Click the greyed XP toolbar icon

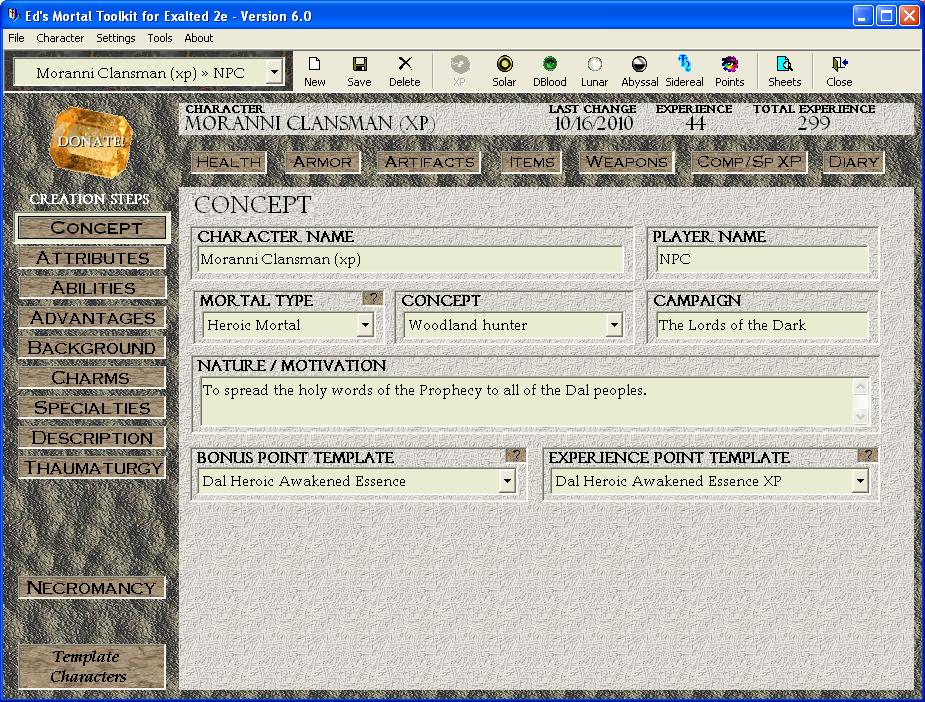[460, 71]
